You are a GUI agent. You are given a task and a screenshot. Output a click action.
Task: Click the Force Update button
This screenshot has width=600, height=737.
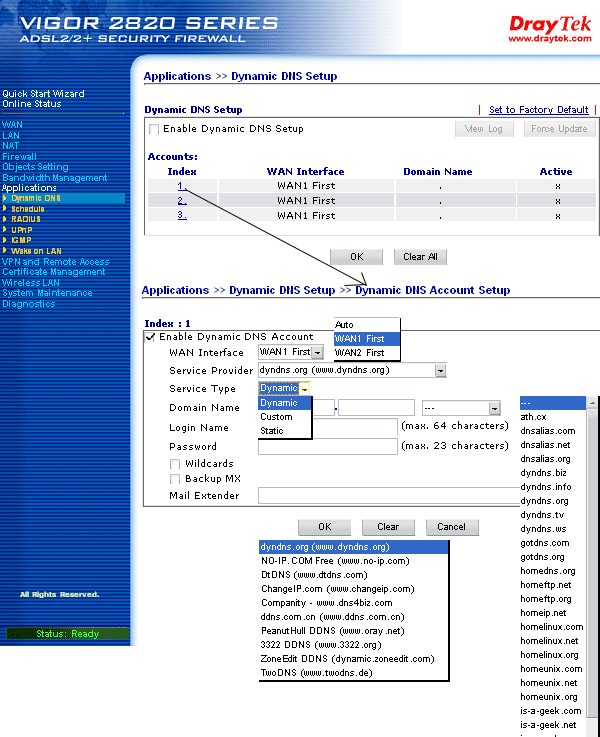coord(560,129)
